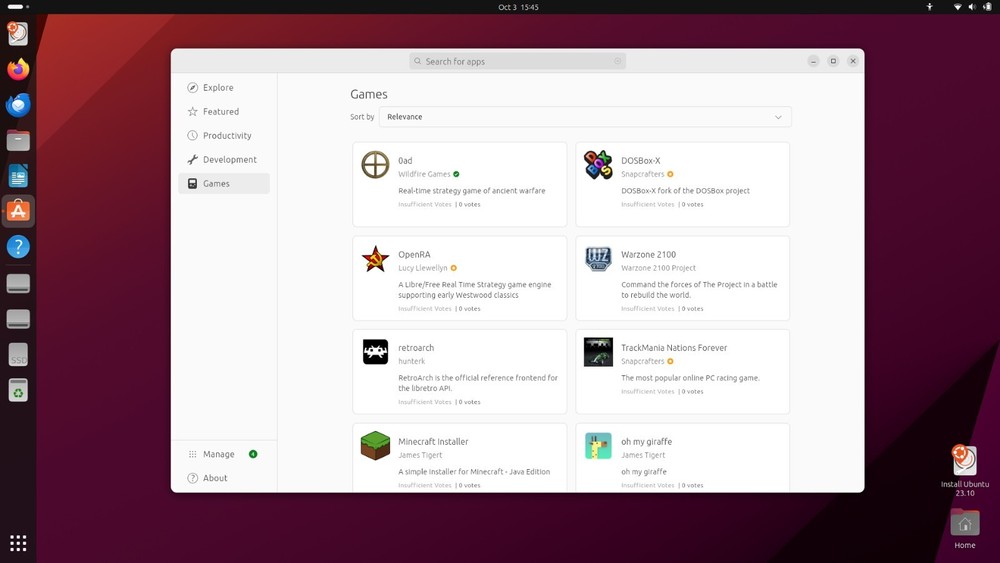The image size is (1000, 563).
Task: Launch Firefox from the dock
Action: coord(18,69)
